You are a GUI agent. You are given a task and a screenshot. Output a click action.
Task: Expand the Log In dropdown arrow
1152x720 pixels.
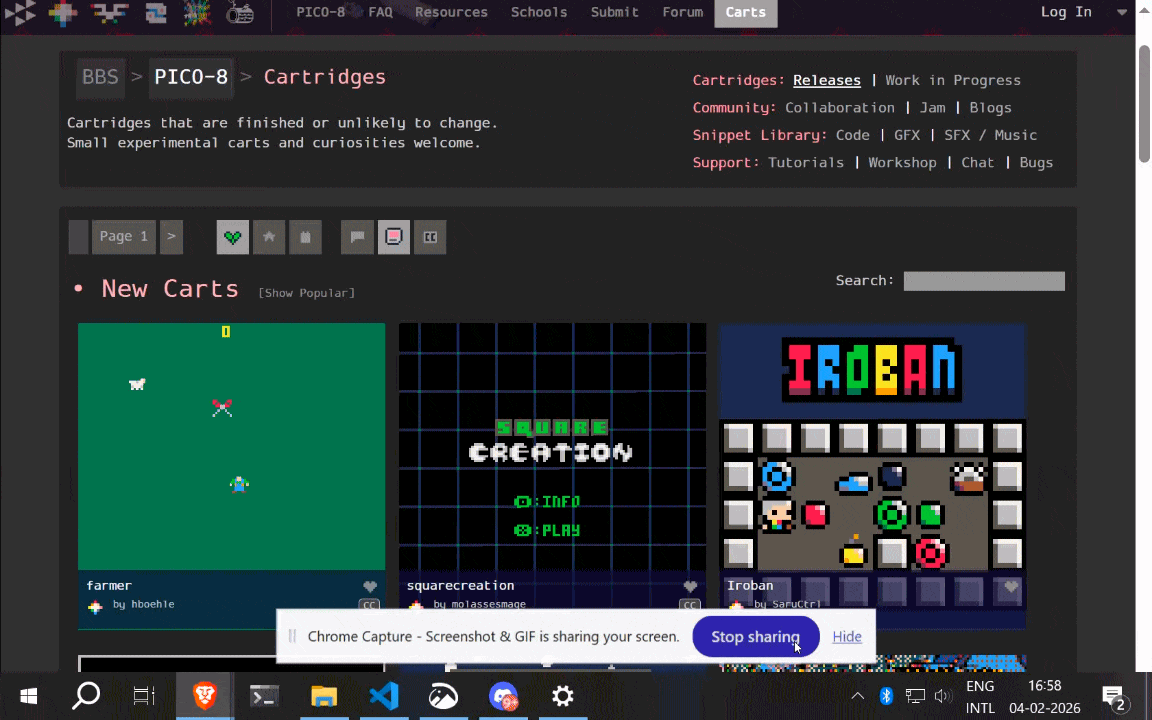tap(1122, 12)
